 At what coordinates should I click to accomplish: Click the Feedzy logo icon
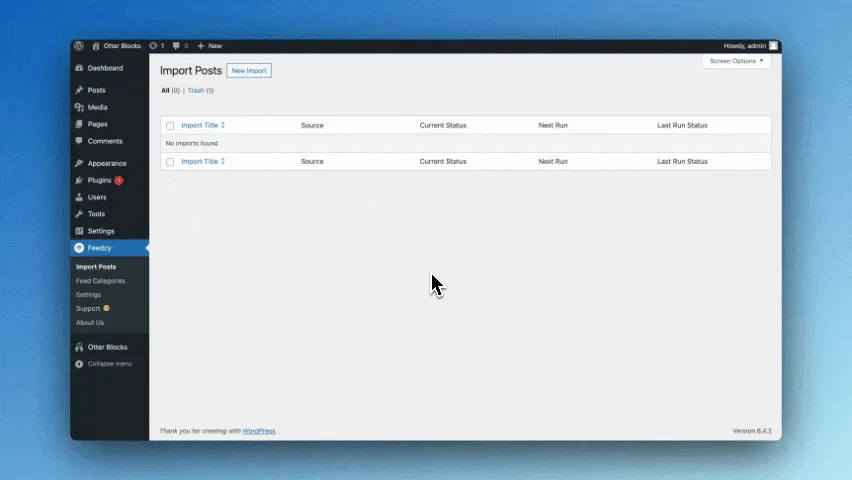coord(79,248)
